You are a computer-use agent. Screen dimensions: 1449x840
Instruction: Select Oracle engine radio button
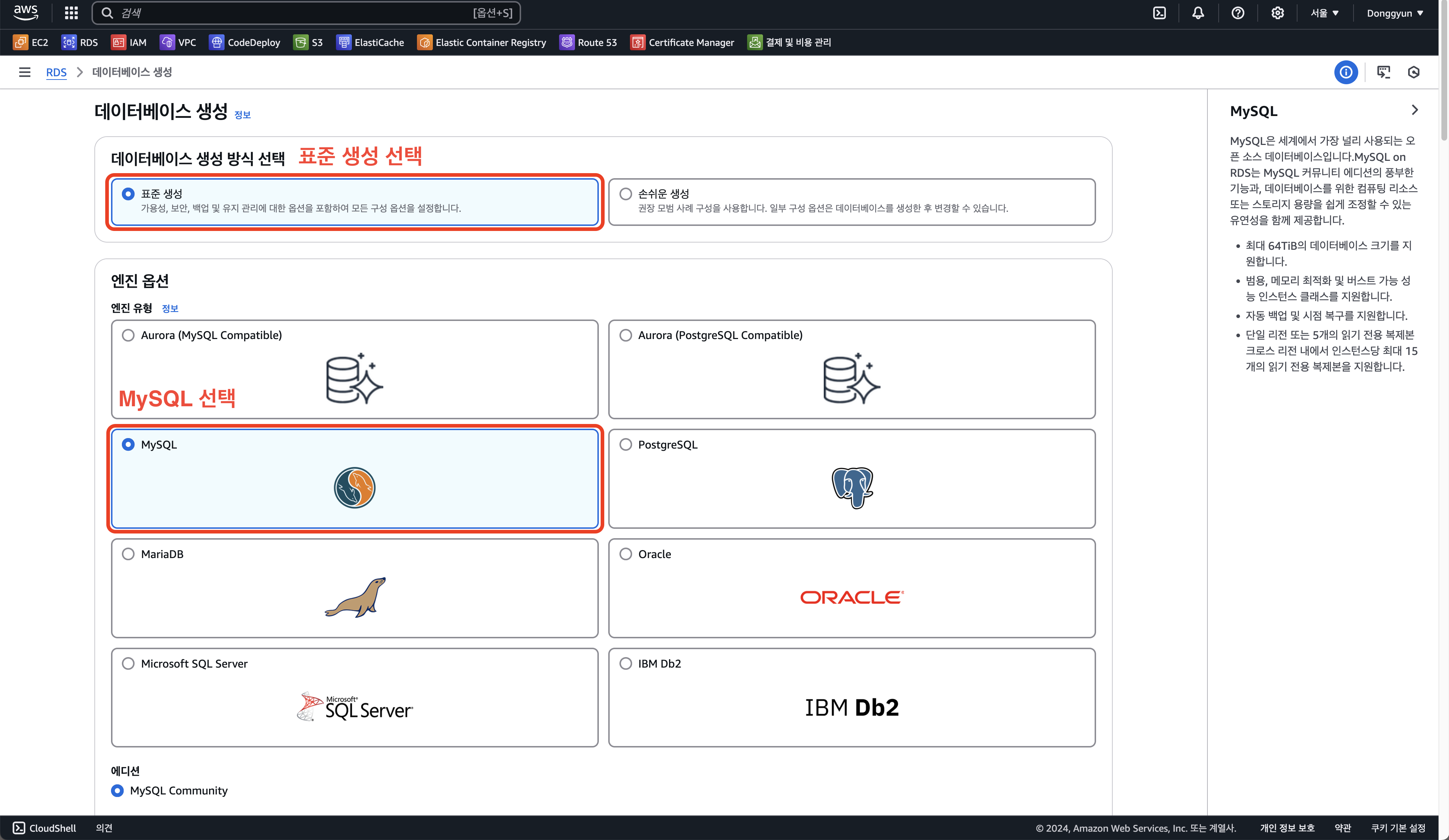tap(626, 554)
